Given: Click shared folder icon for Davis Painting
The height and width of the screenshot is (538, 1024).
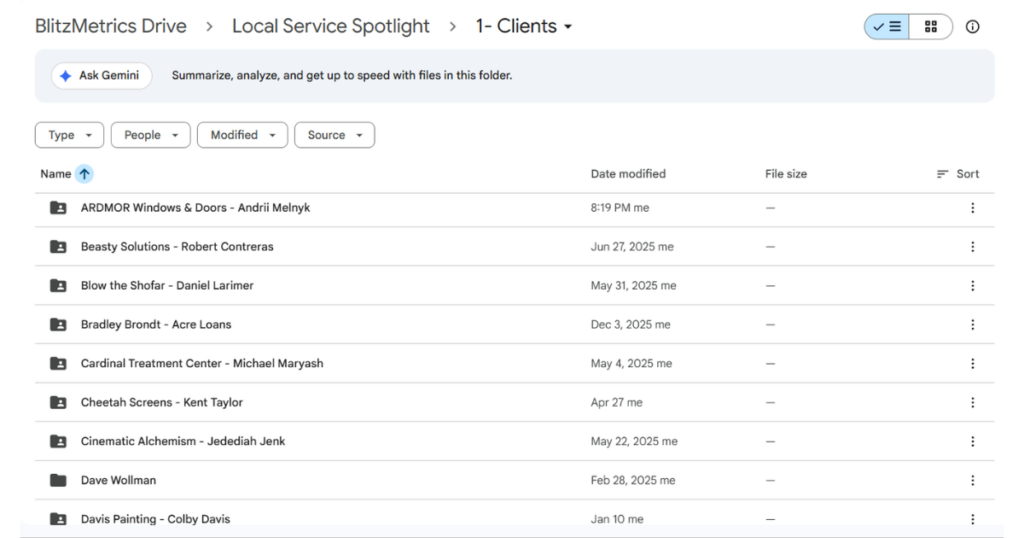Looking at the screenshot, I should click(58, 519).
